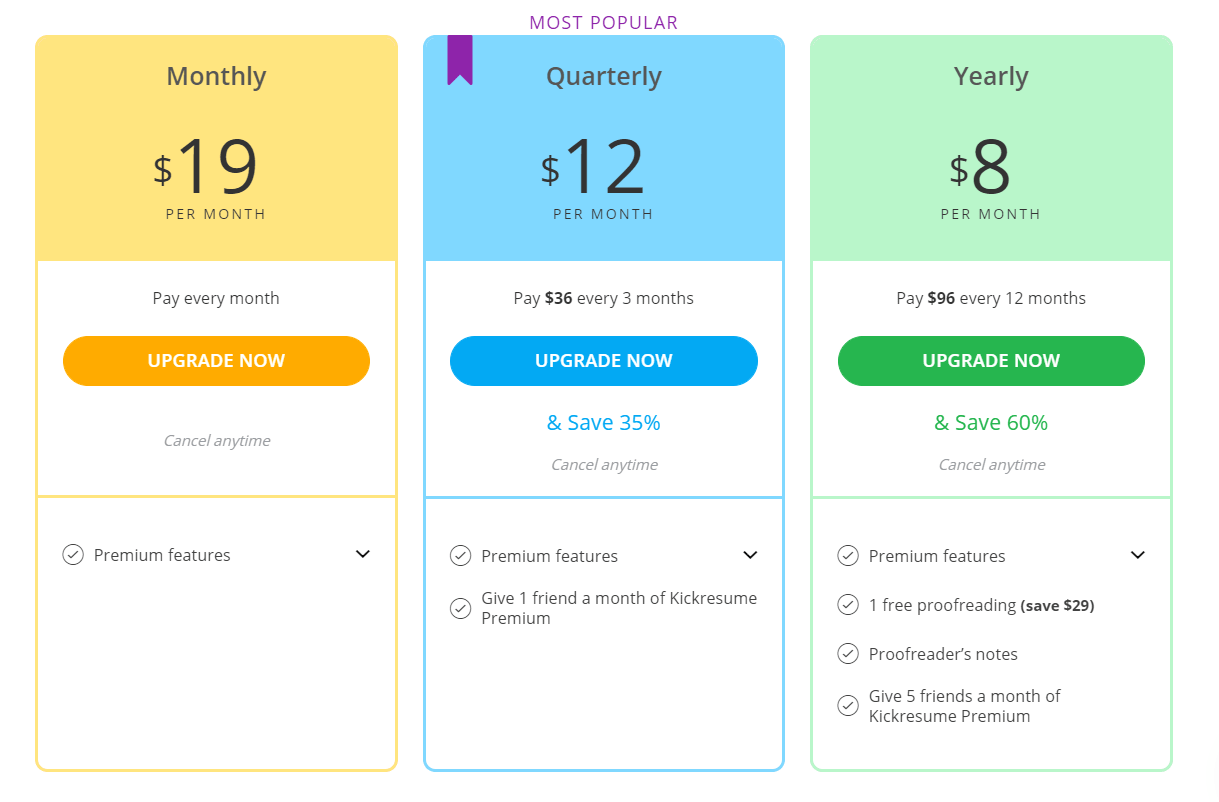Select the Yearly plan header
The height and width of the screenshot is (802, 1219).
coord(990,76)
